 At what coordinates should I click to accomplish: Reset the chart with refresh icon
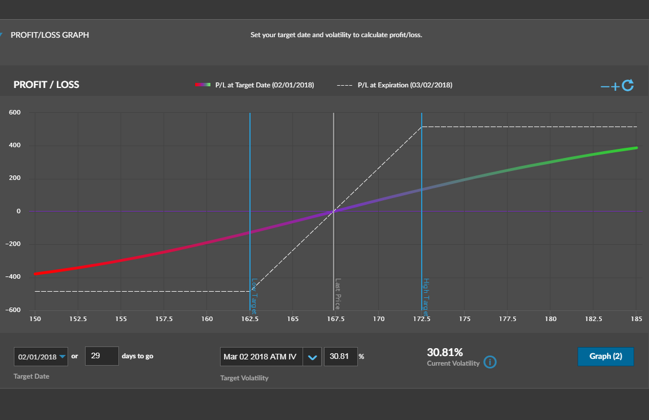(628, 86)
